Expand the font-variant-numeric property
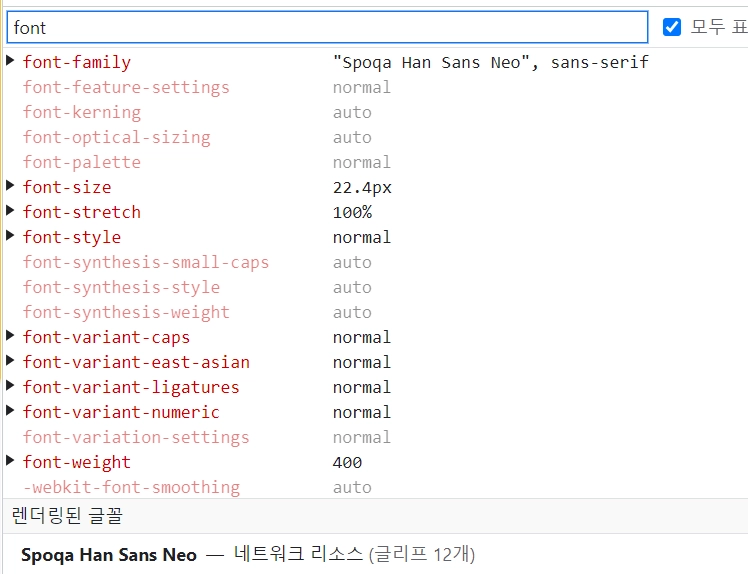748x574 pixels. point(10,412)
